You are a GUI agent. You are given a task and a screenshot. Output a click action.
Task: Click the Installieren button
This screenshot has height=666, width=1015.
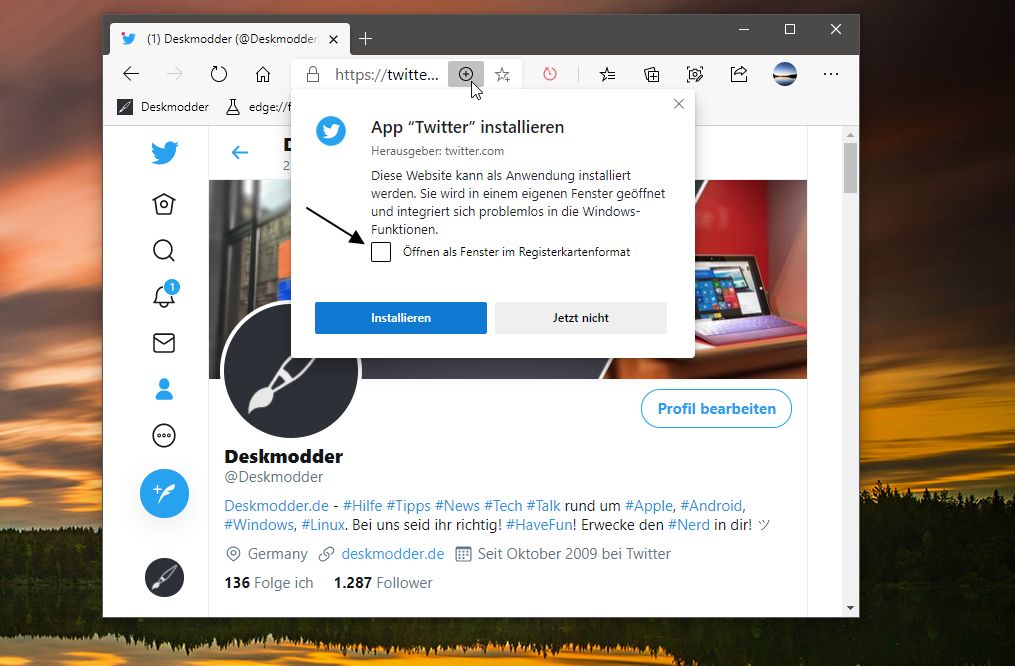(401, 318)
